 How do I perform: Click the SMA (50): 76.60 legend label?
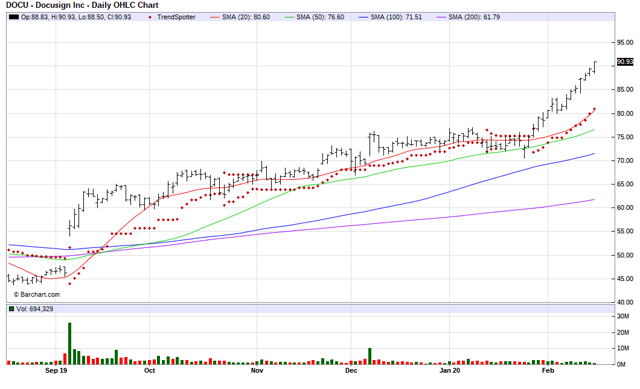[320, 17]
